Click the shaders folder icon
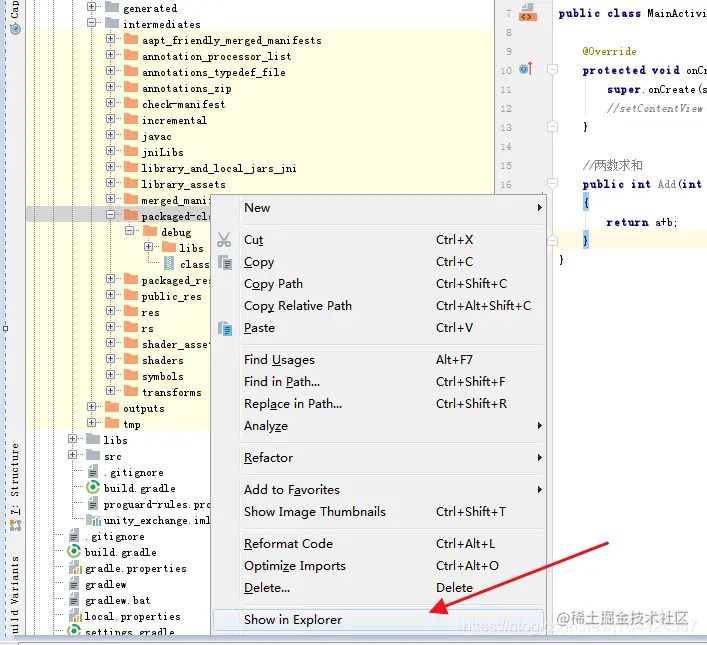 [x=131, y=359]
